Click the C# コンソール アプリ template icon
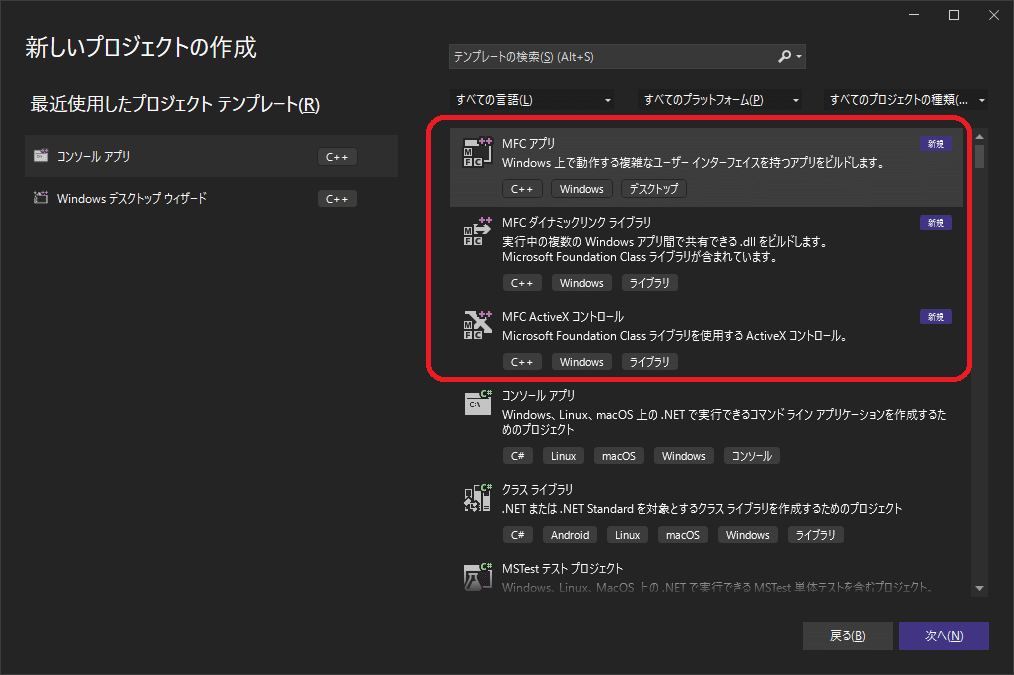 pyautogui.click(x=478, y=403)
